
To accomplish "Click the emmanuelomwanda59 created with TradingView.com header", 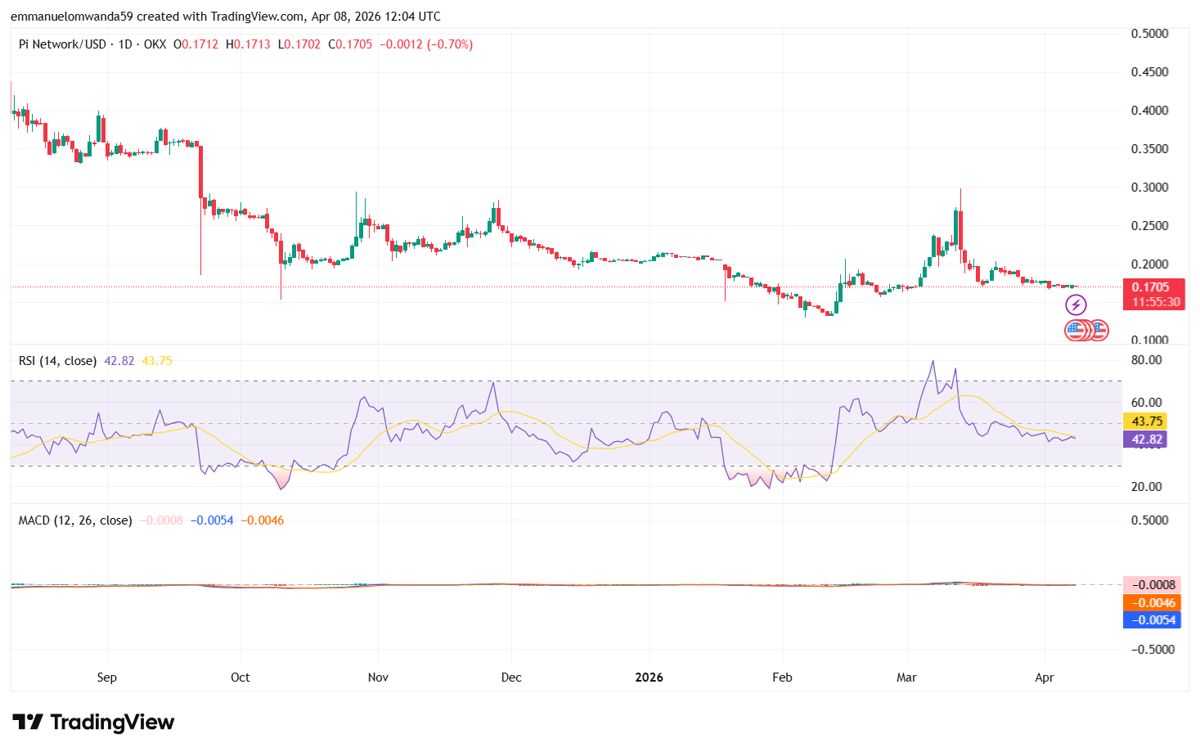I will click(225, 16).
